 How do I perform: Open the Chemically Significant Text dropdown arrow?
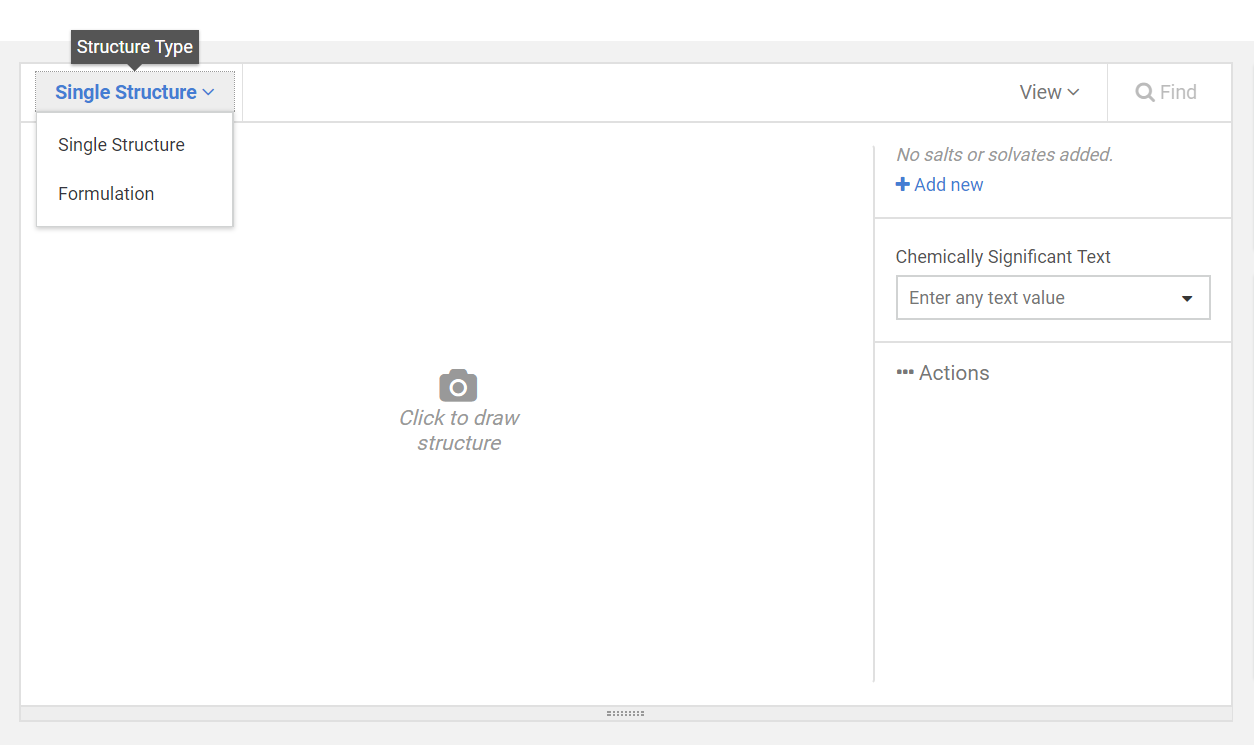click(1187, 298)
